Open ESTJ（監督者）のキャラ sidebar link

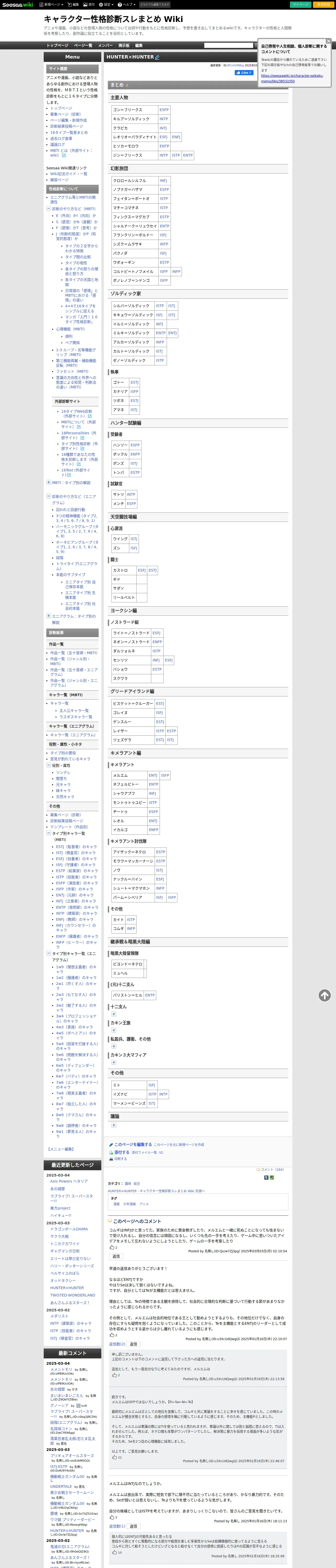coord(76,846)
